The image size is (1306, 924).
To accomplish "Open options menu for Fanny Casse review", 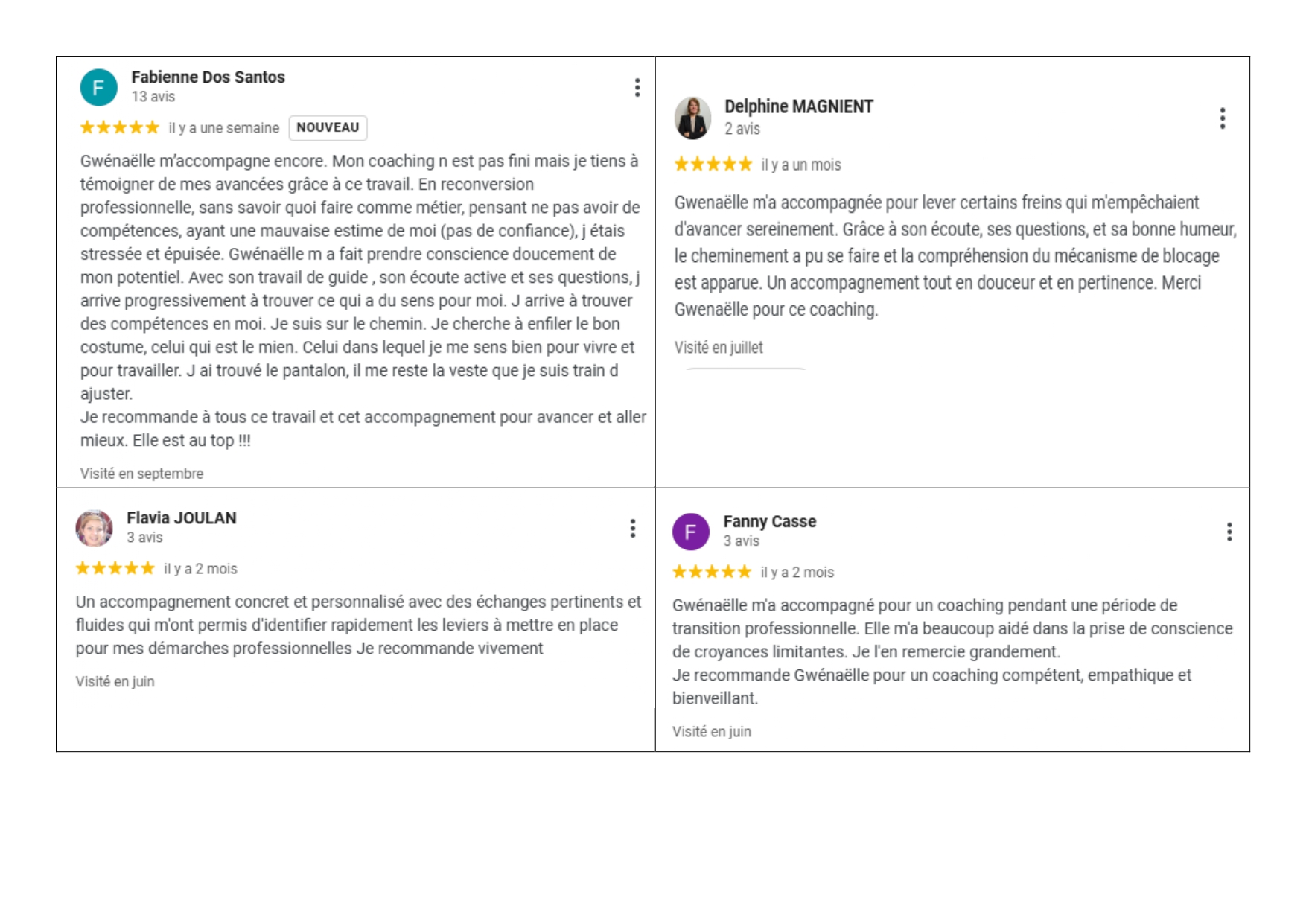I will pos(1229,532).
